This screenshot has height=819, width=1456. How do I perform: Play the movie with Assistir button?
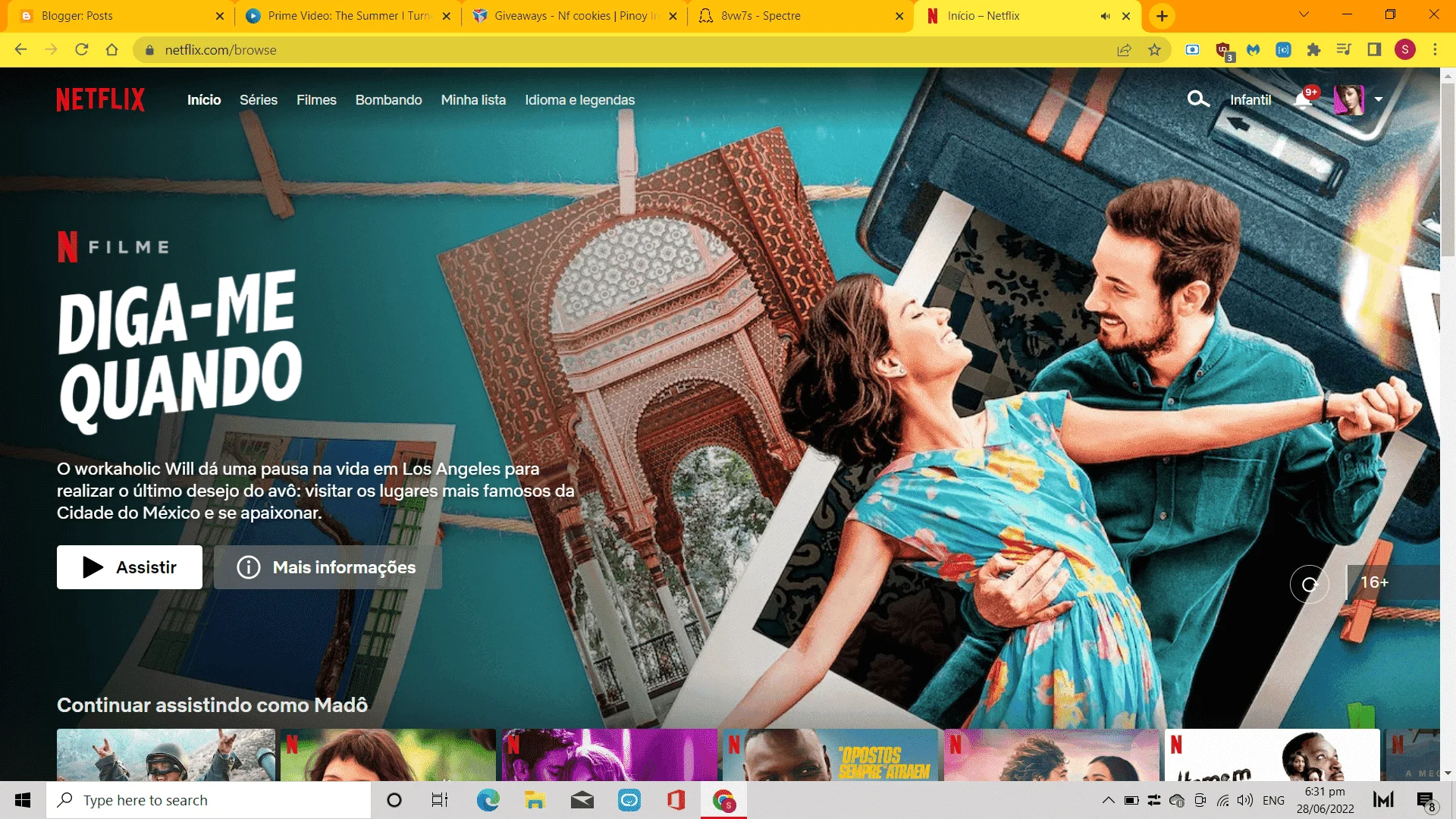click(130, 567)
